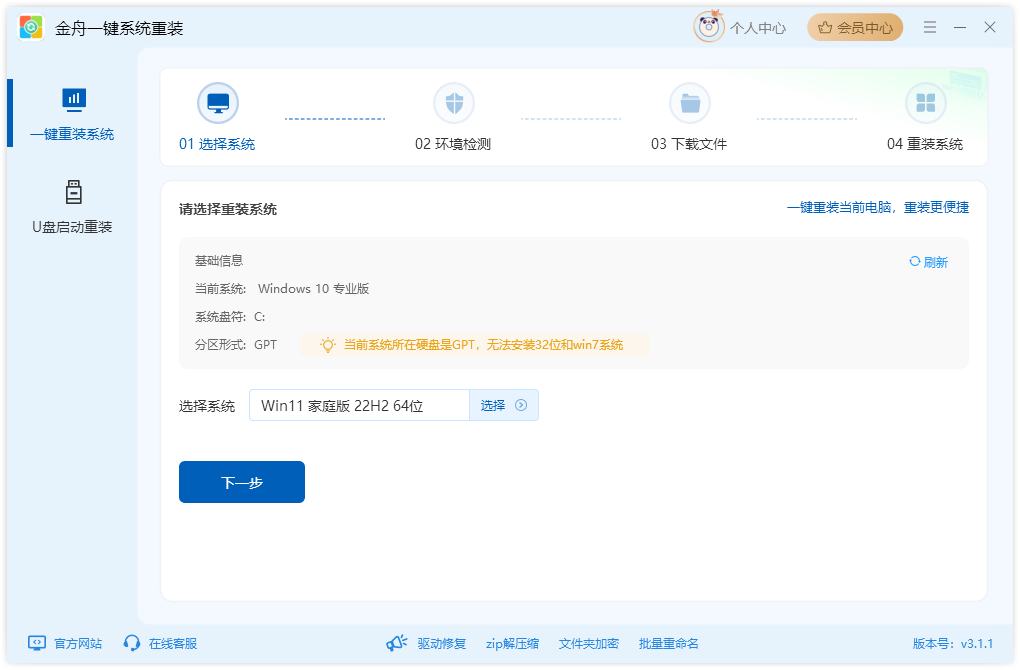
Task: Click the 03 下载文件 step label
Action: (x=689, y=144)
